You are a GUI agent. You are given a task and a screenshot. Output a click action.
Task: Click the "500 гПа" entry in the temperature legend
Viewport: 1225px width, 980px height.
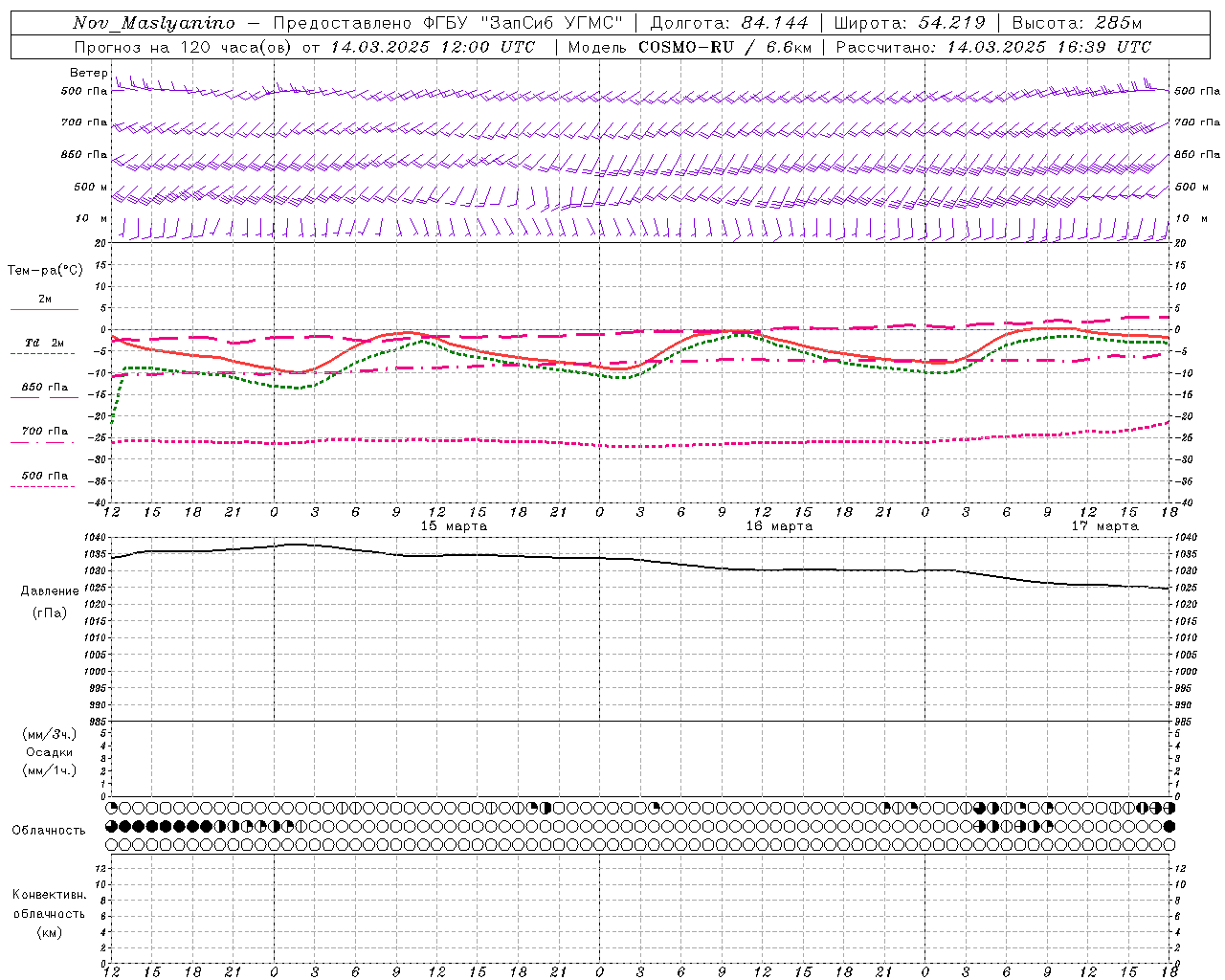tap(45, 476)
